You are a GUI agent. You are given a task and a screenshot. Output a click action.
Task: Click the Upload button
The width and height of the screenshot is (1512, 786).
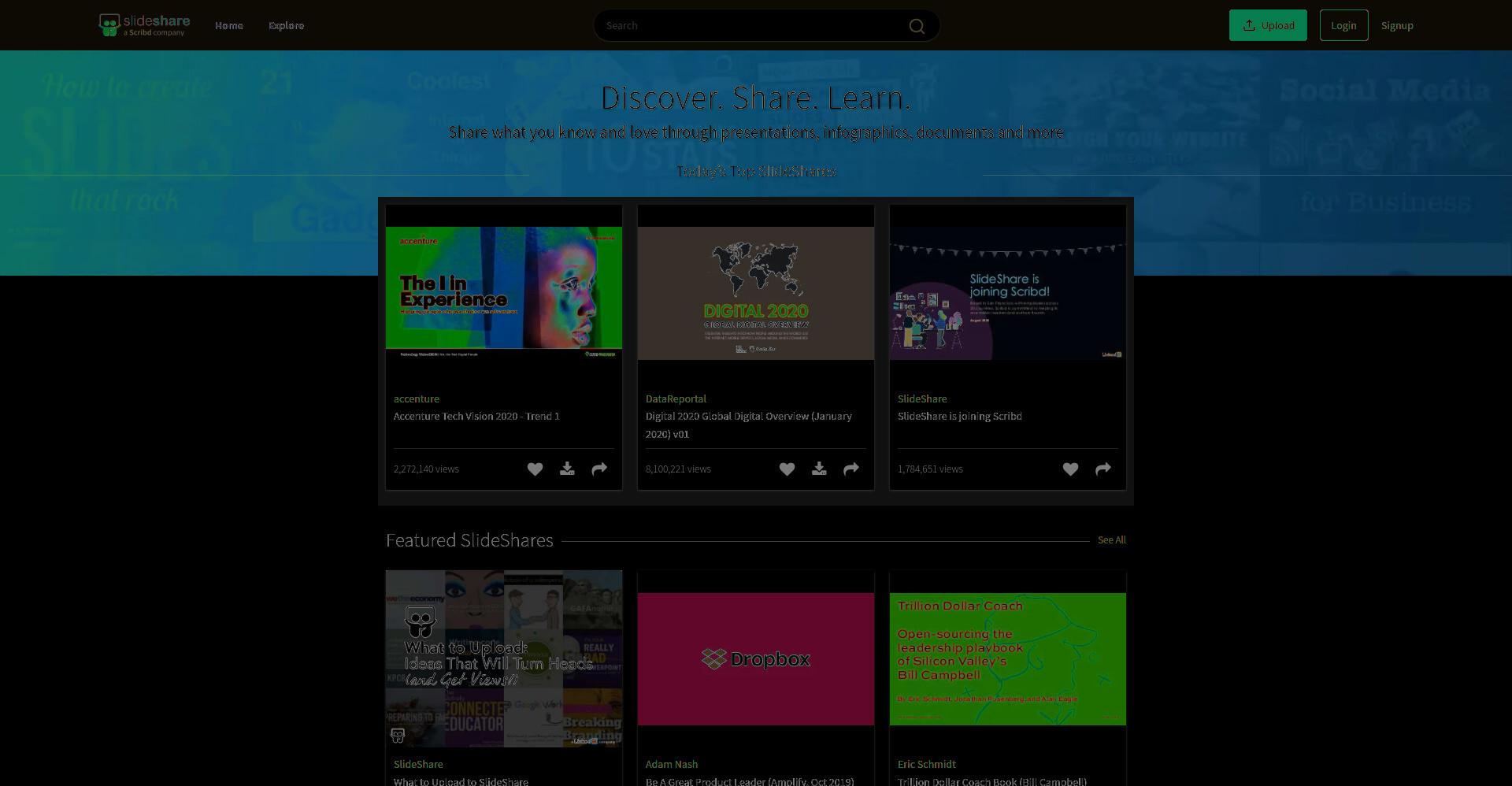tap(1268, 25)
